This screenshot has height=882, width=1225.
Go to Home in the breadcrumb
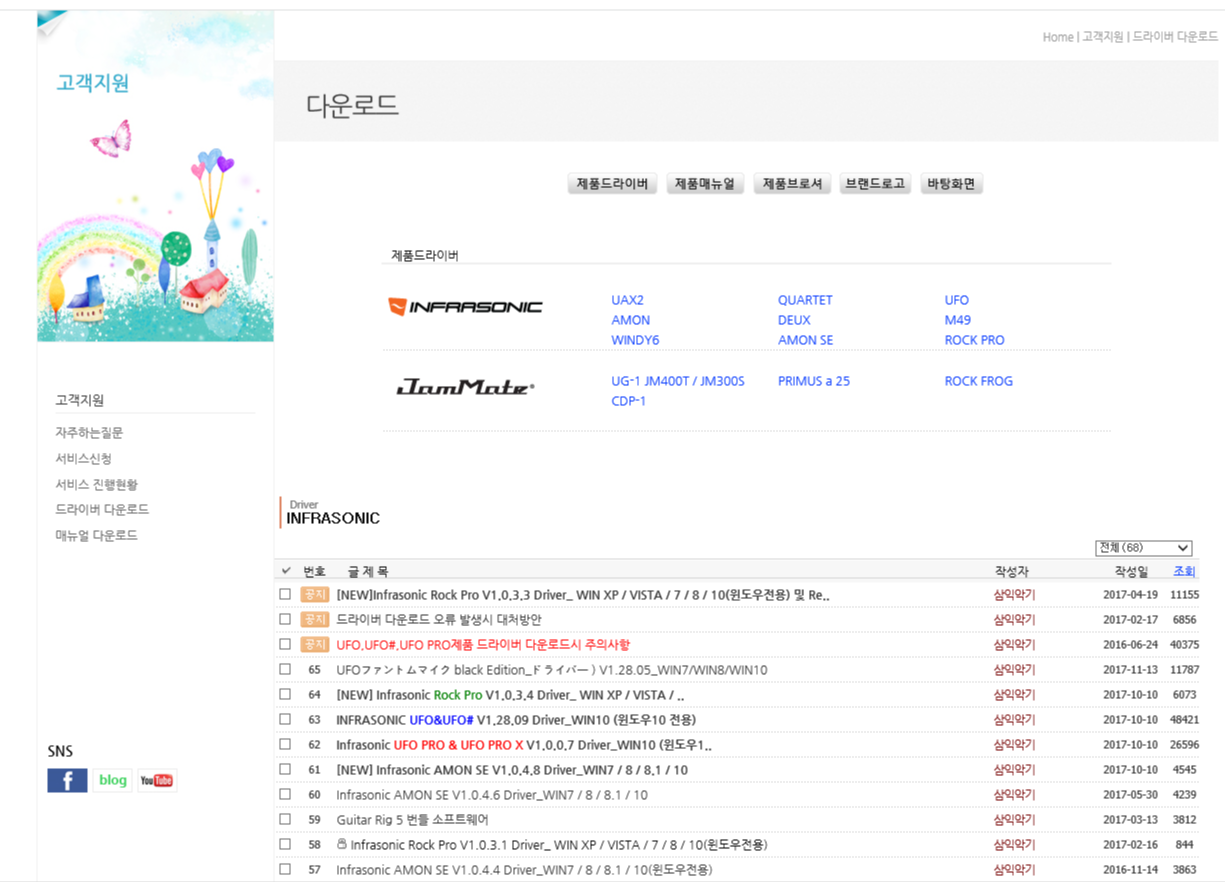tap(1058, 37)
